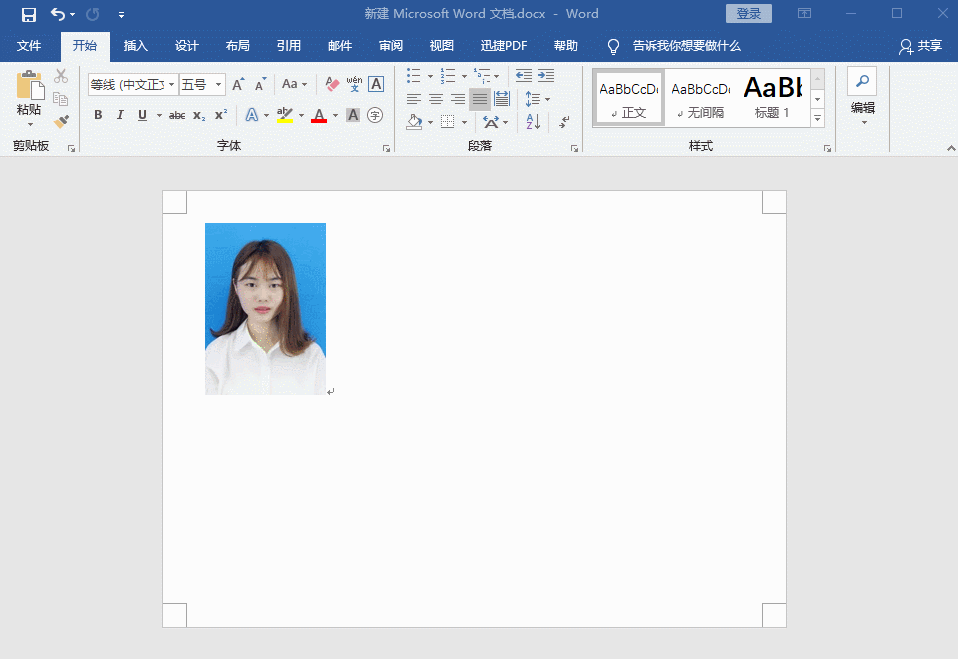
Task: Apply the 正文 style
Action: pyautogui.click(x=629, y=98)
